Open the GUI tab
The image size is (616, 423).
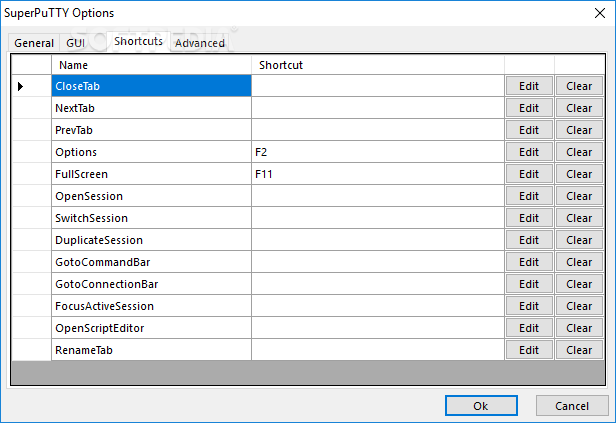point(75,42)
